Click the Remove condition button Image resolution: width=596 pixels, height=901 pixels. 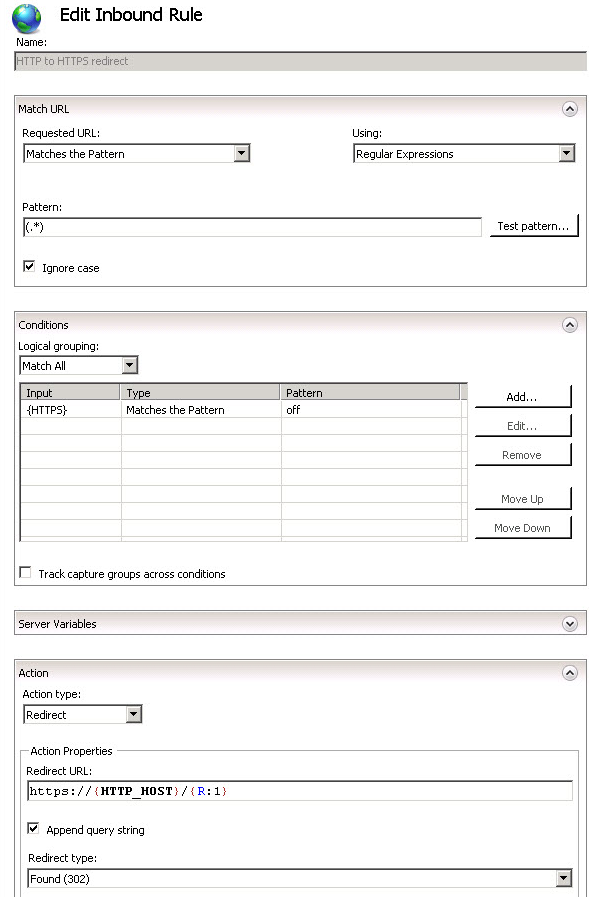point(522,455)
